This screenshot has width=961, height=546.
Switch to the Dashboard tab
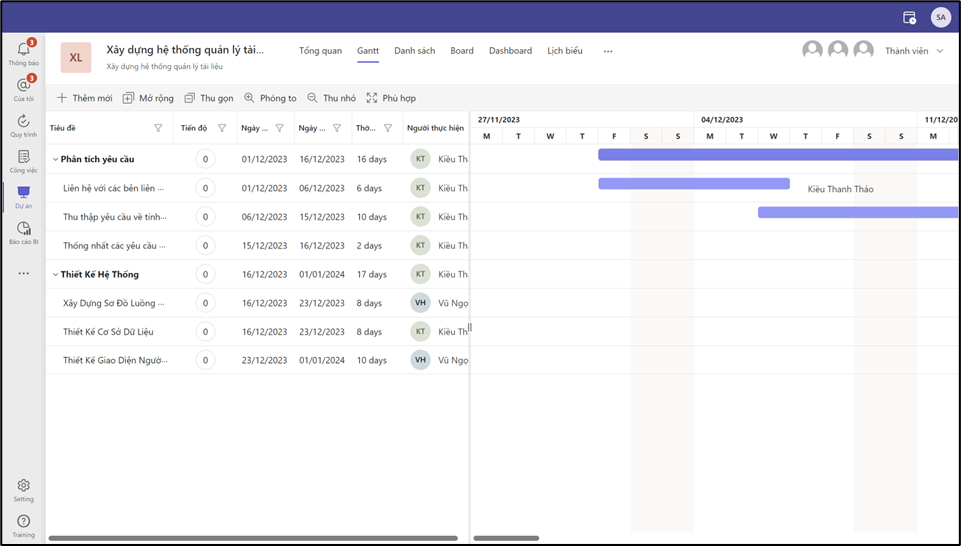click(x=510, y=51)
